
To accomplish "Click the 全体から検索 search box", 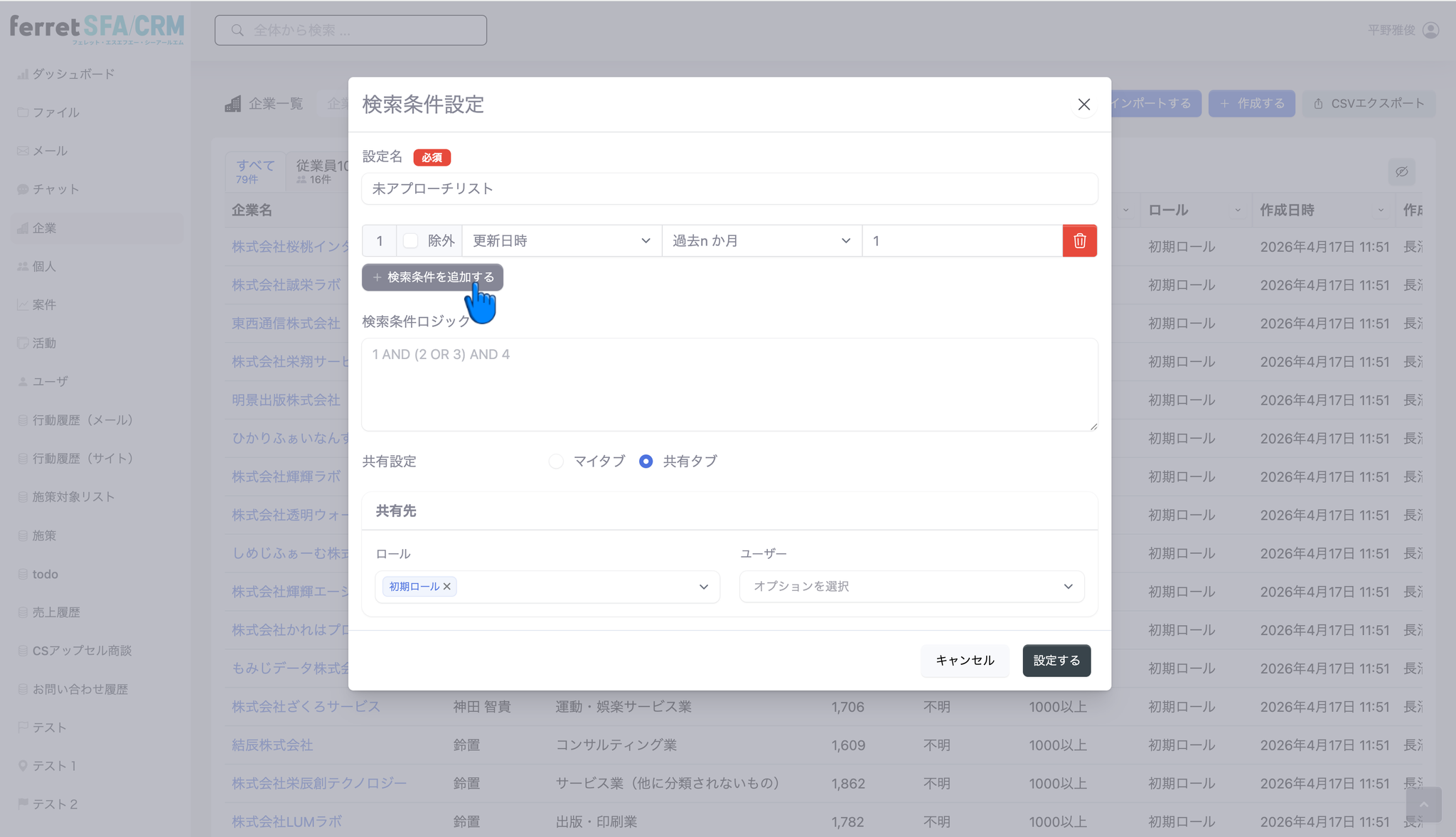I will tap(350, 31).
